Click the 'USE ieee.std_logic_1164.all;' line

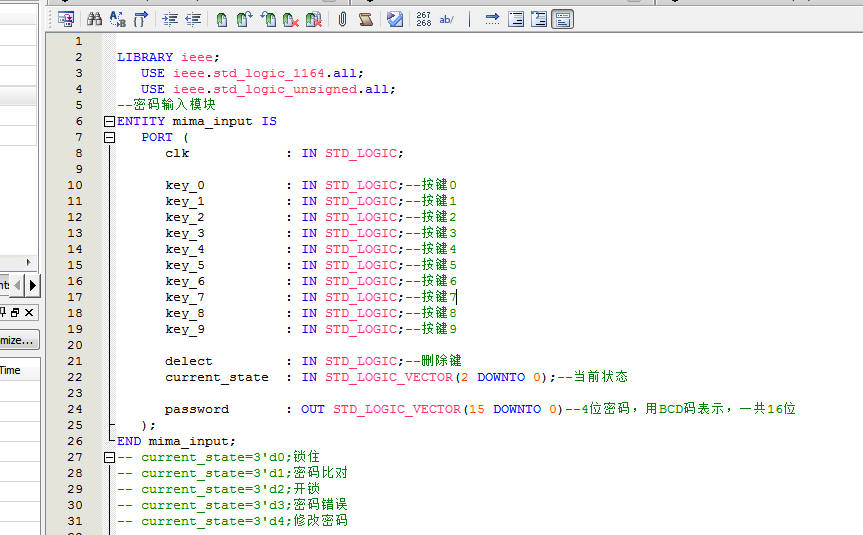[x=252, y=73]
